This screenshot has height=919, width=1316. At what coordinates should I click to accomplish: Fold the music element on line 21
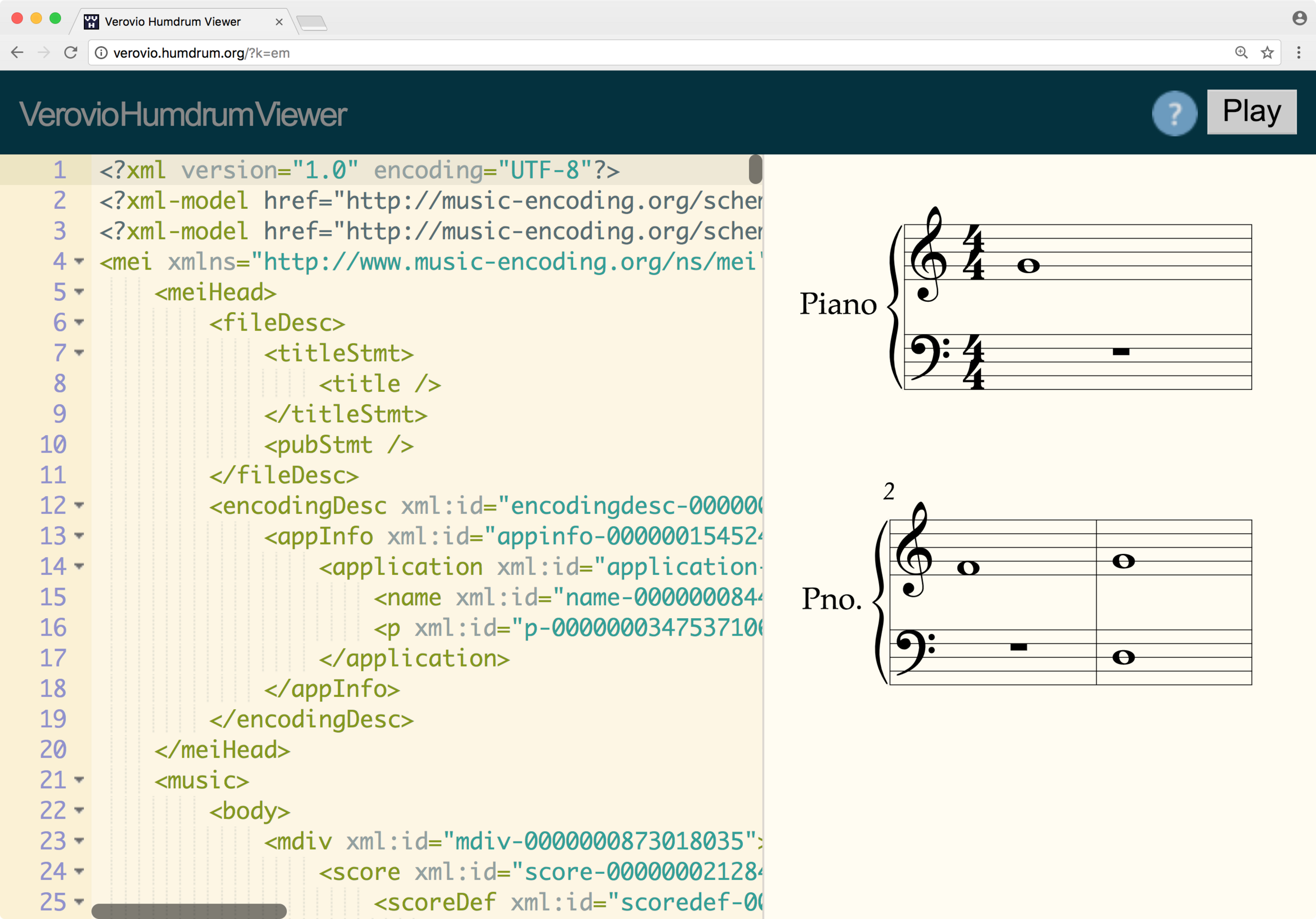click(80, 780)
